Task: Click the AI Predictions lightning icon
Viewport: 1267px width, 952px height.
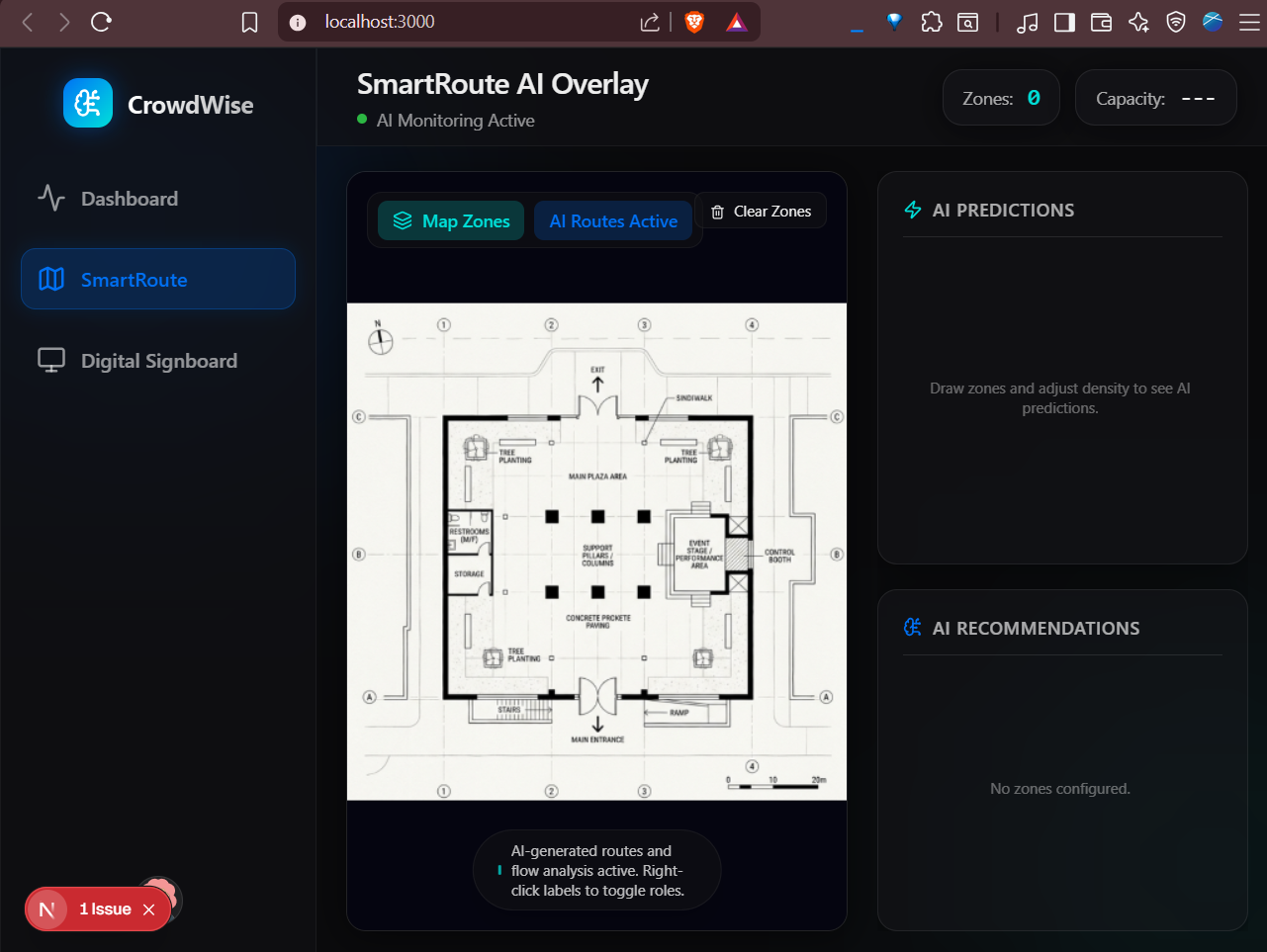Action: (x=913, y=210)
